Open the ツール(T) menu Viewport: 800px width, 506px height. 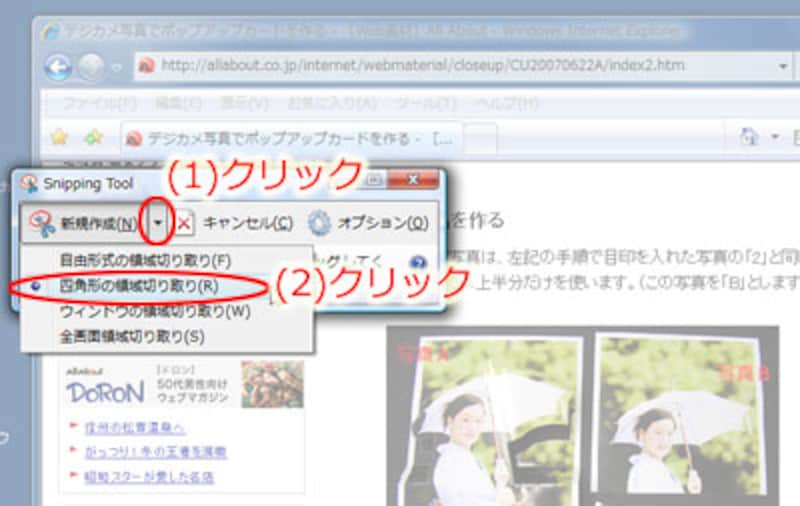tap(426, 104)
